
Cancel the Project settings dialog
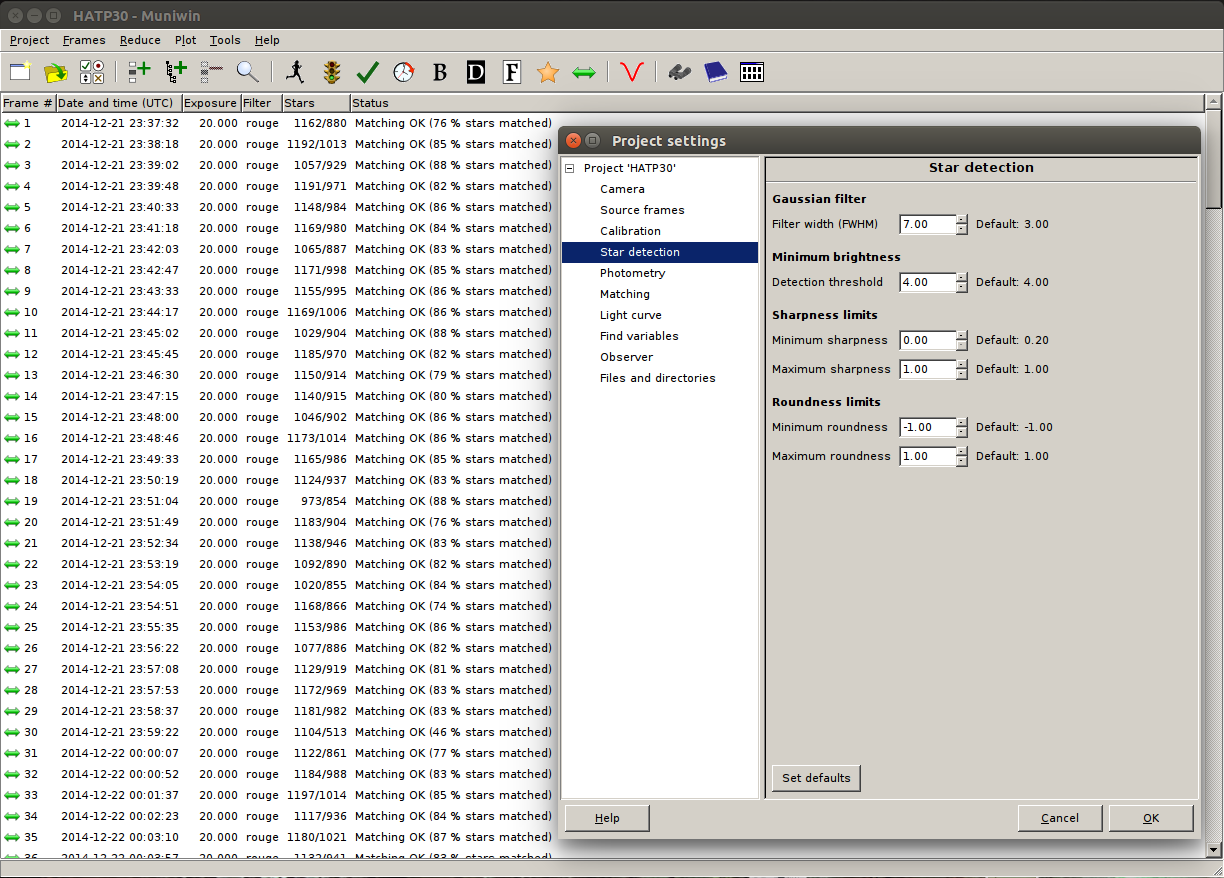1060,818
